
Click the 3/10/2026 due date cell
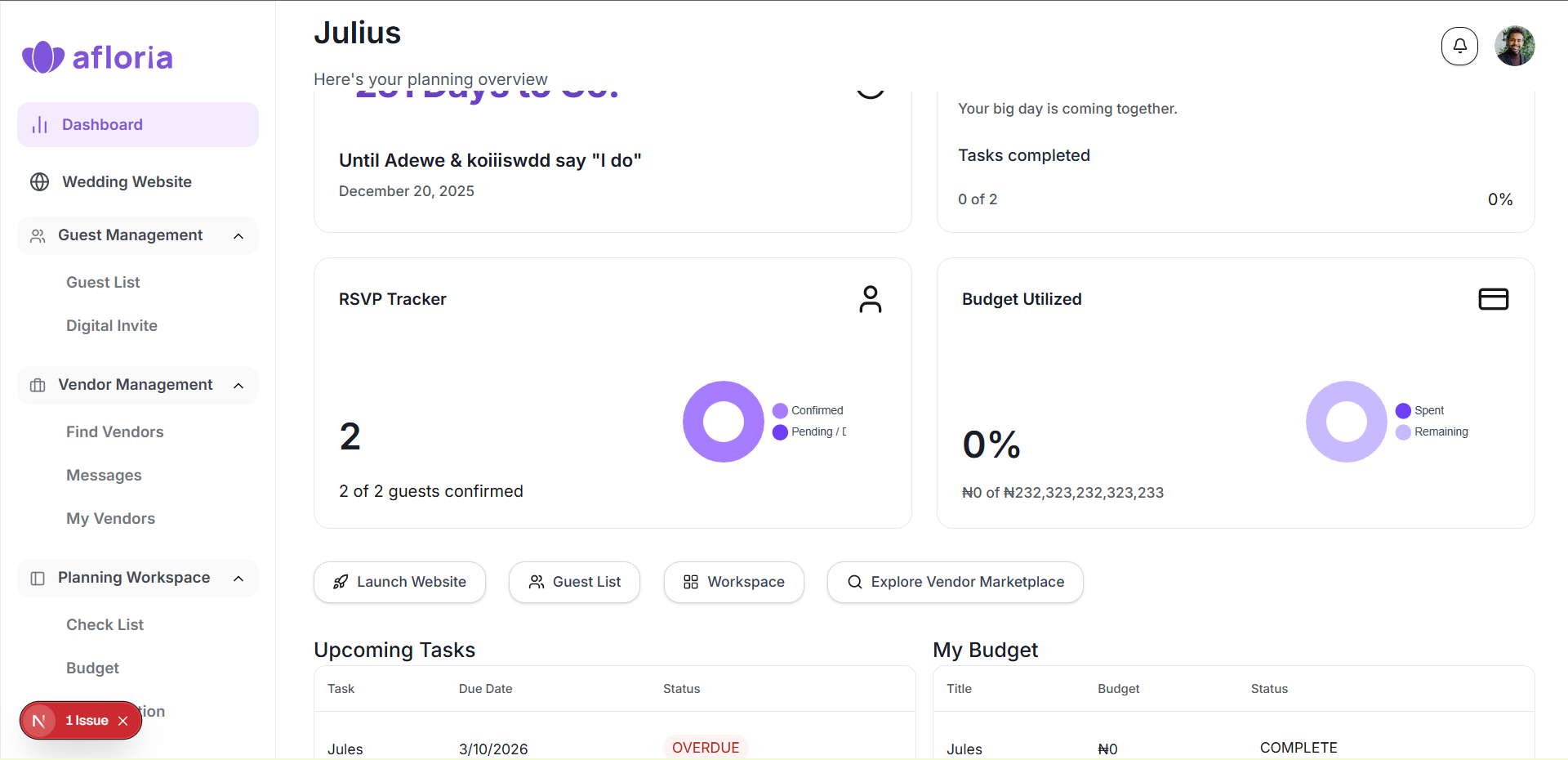[493, 749]
